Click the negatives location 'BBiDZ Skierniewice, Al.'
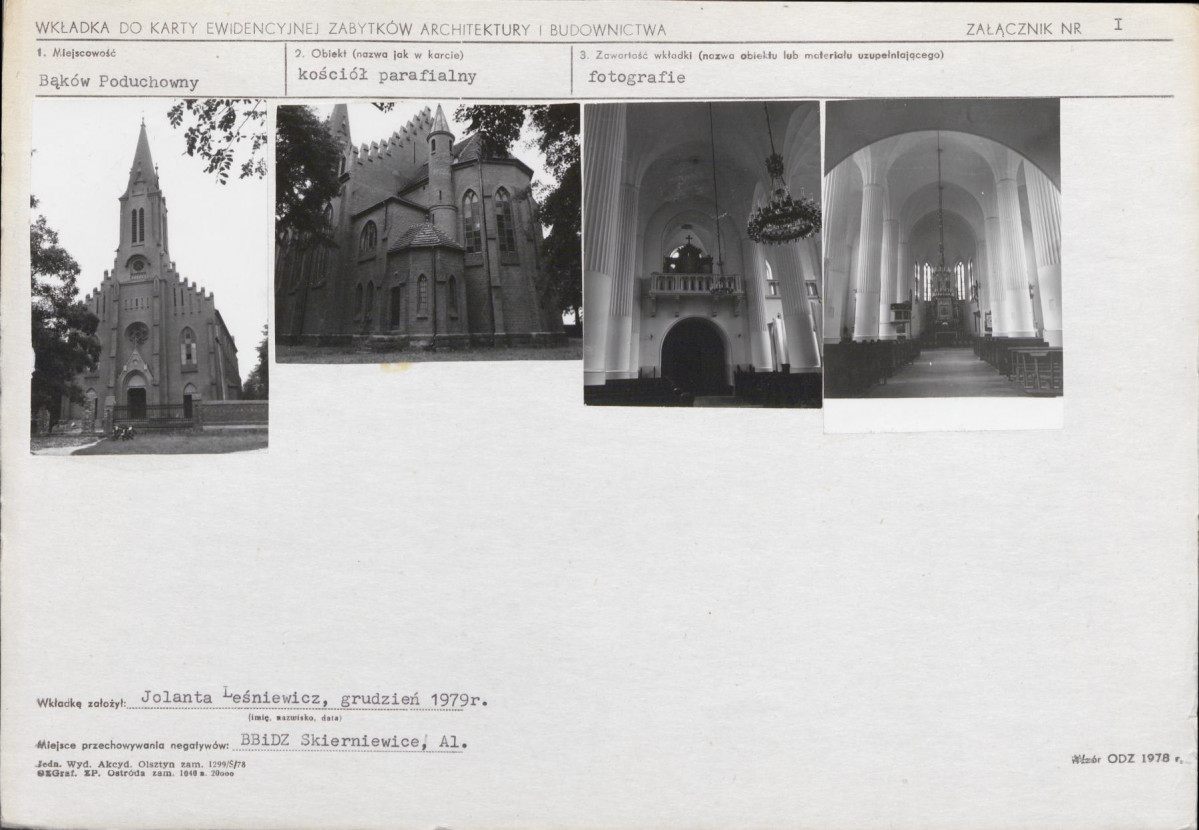 [353, 741]
